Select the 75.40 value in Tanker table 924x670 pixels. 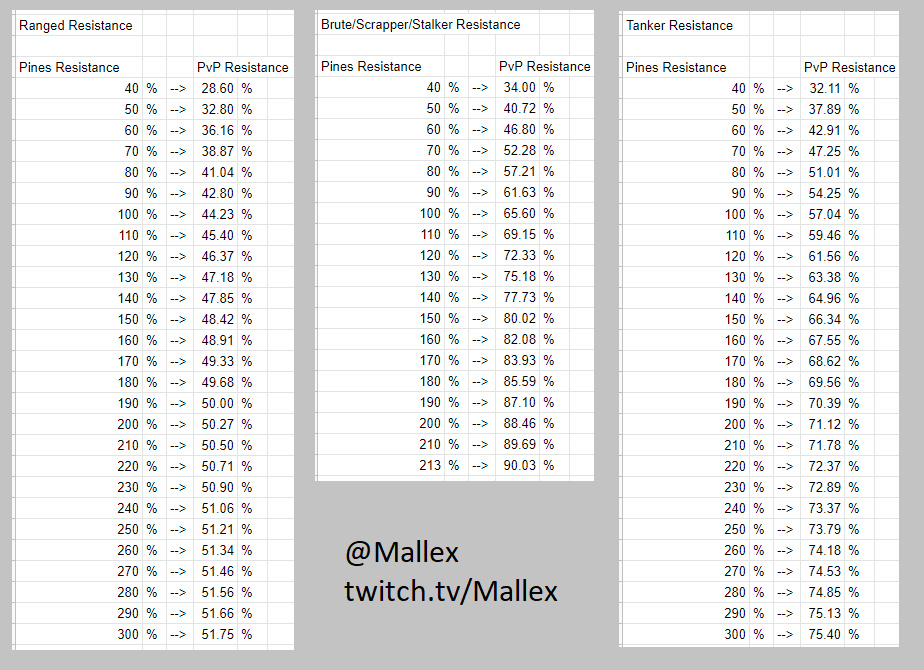824,635
